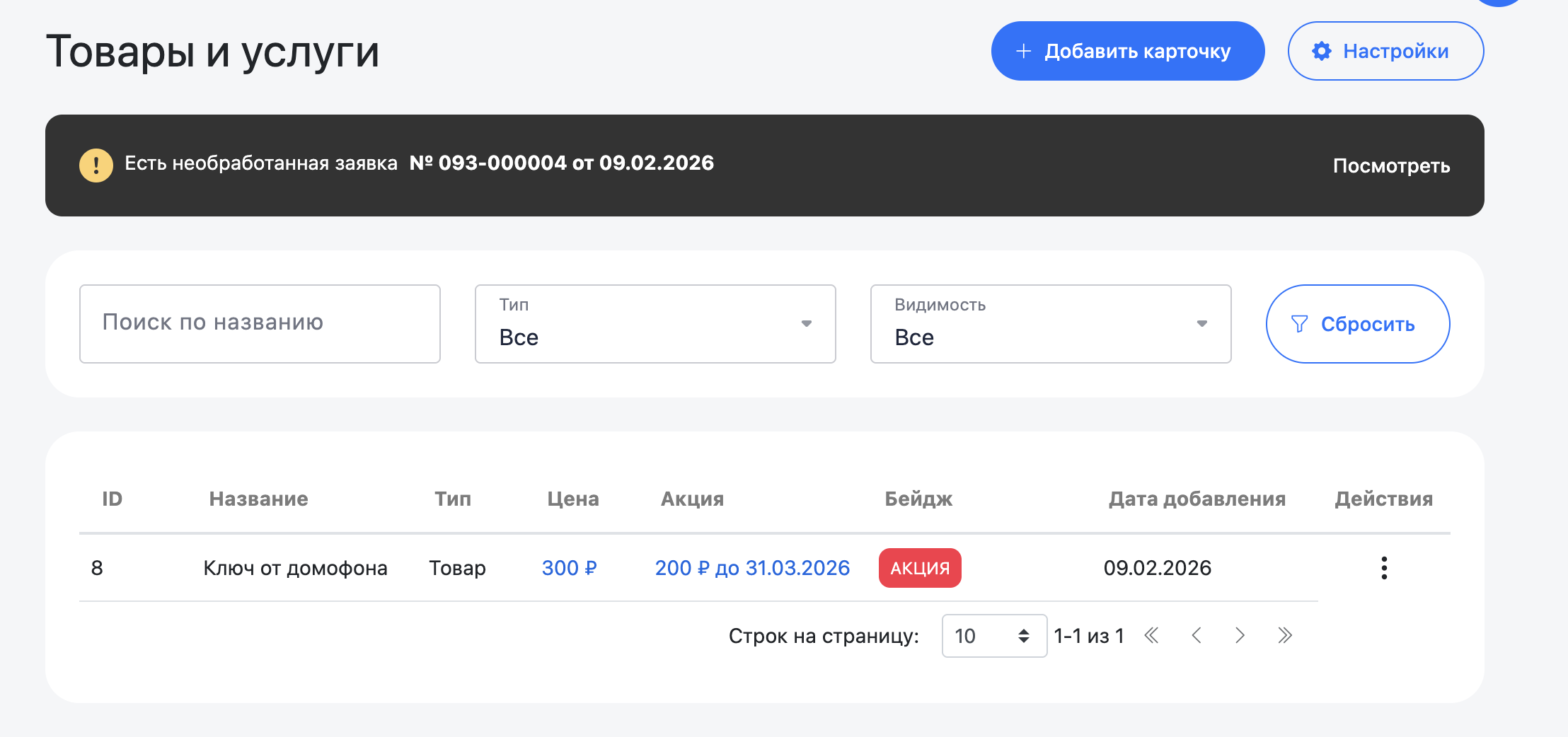Focus the Поиск по названию field
Screen dimensions: 1568x737
pos(260,324)
